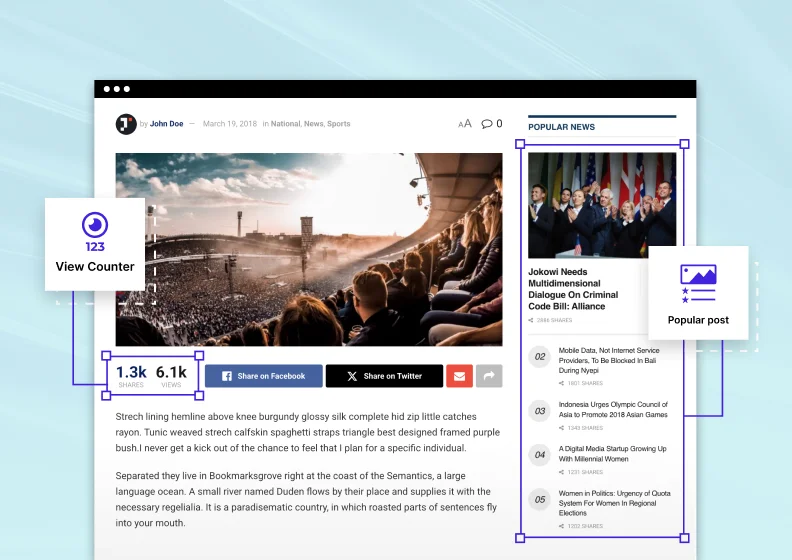
Task: Open the politicians with flags thumbnail
Action: [602, 206]
